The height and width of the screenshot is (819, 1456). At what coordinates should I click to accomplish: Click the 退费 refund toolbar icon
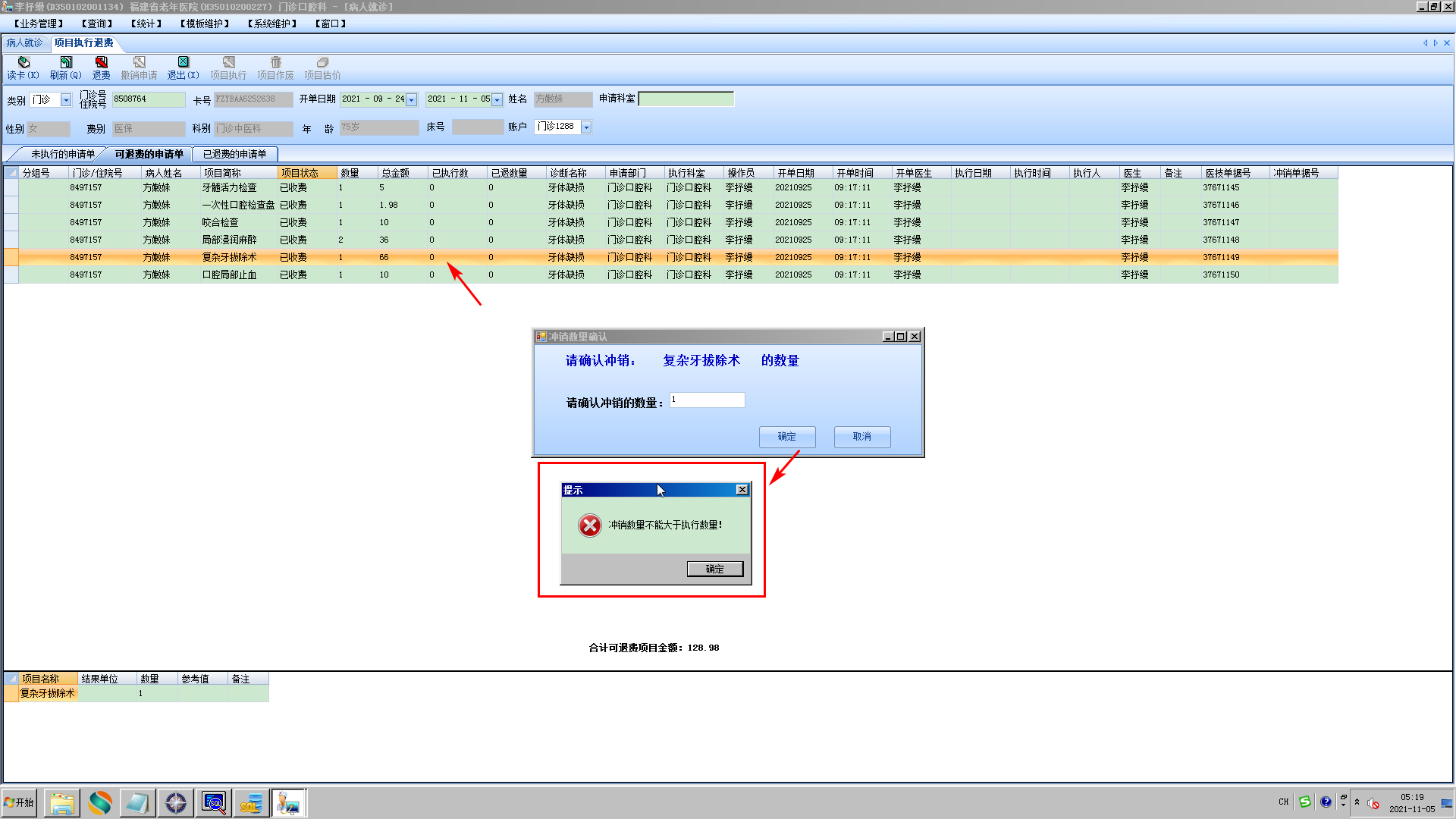pos(101,62)
